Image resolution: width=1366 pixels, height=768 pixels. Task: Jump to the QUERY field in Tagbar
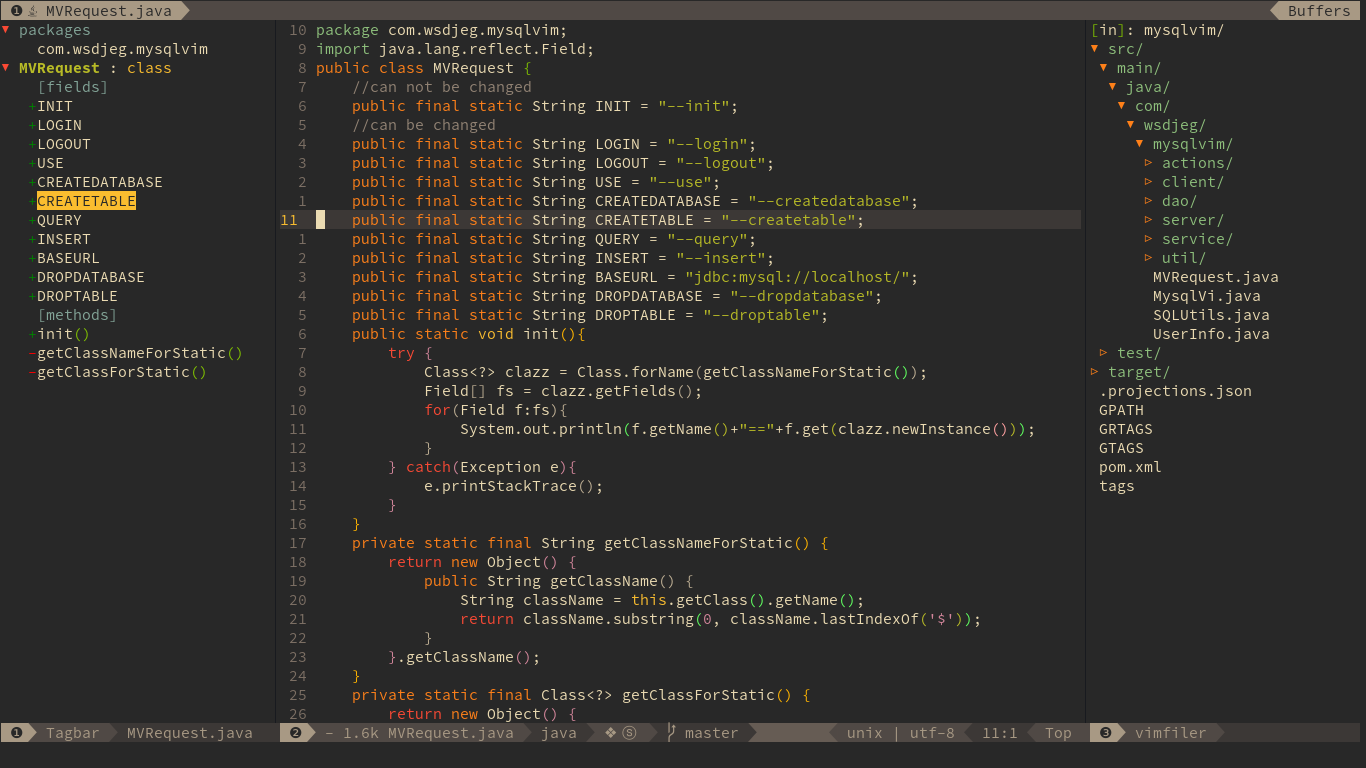pos(59,220)
